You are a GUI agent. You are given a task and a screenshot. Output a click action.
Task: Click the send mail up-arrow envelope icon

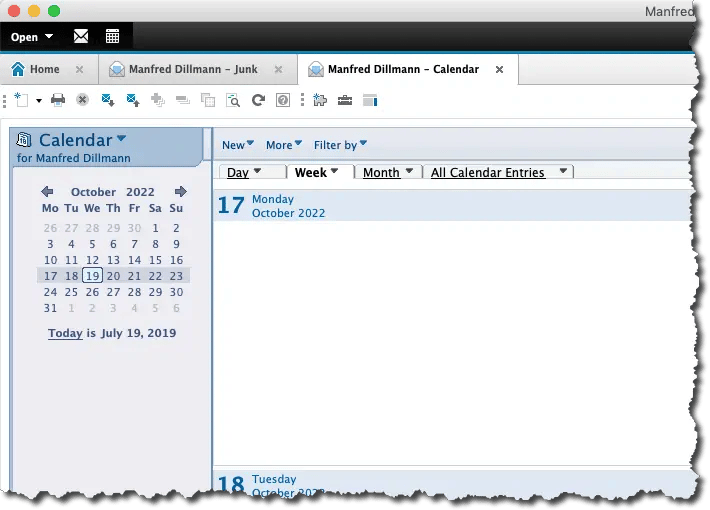click(133, 100)
